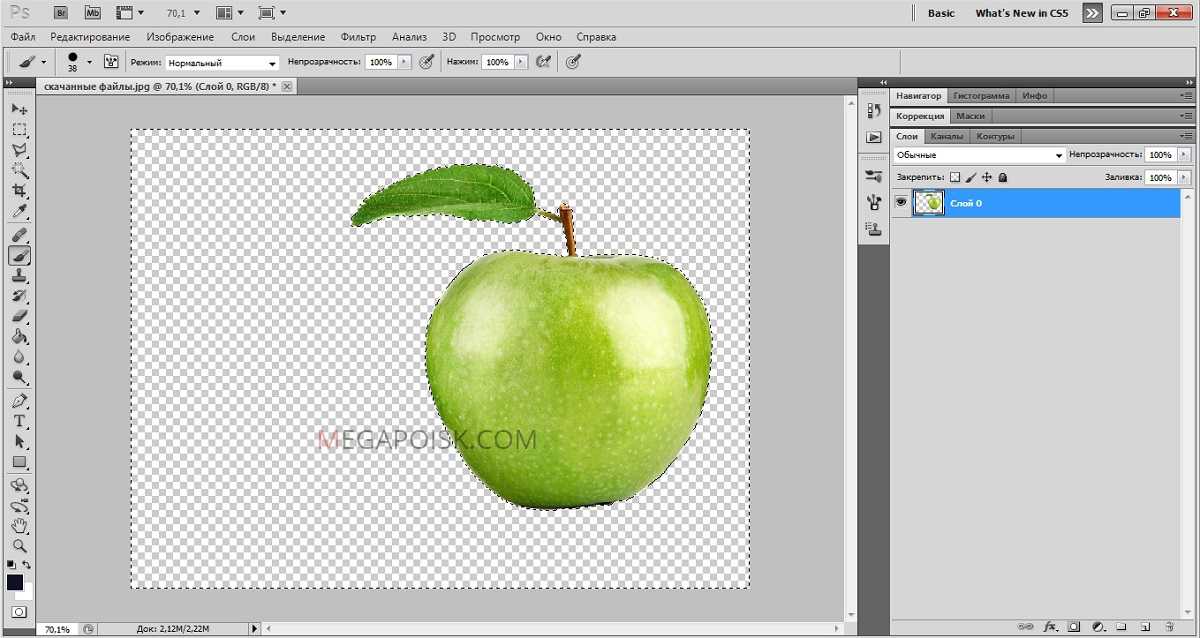Open the Режим blend mode dropdown

[x=221, y=62]
